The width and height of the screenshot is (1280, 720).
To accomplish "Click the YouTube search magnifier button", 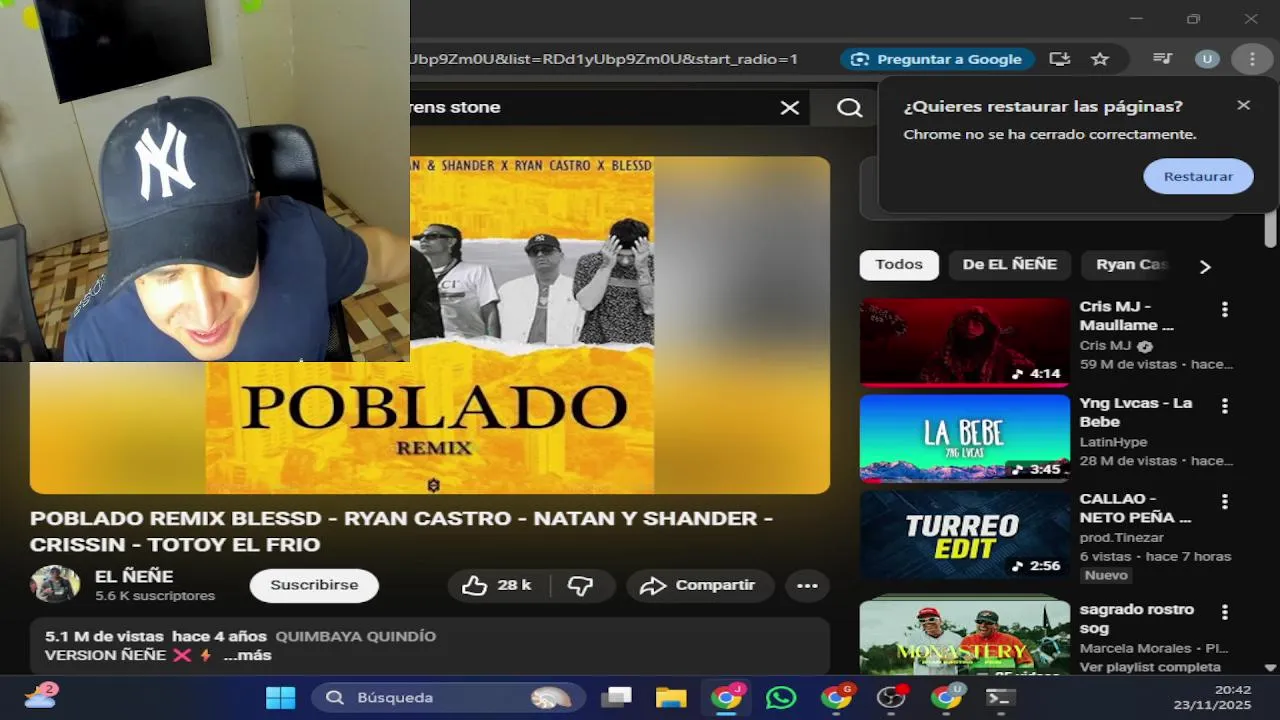I will point(849,108).
